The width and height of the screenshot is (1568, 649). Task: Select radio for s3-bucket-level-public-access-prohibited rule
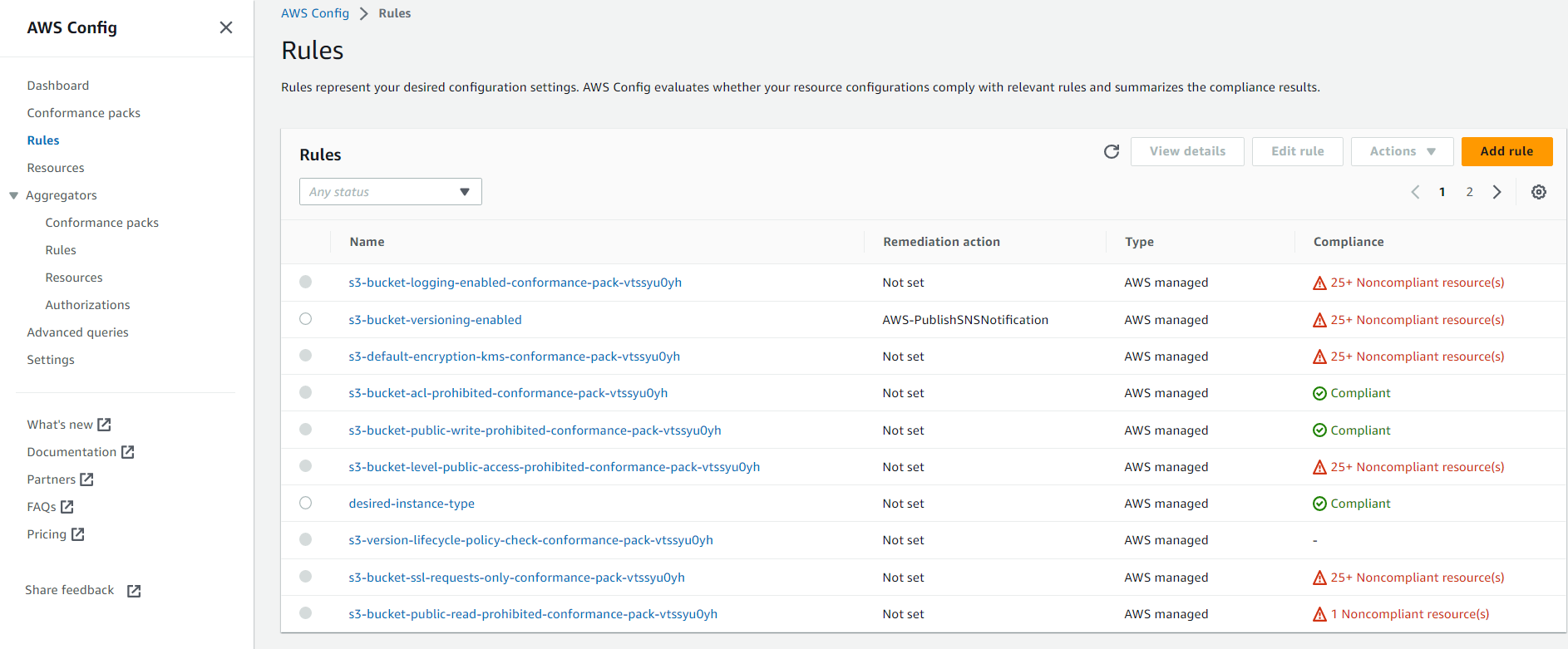click(306, 466)
